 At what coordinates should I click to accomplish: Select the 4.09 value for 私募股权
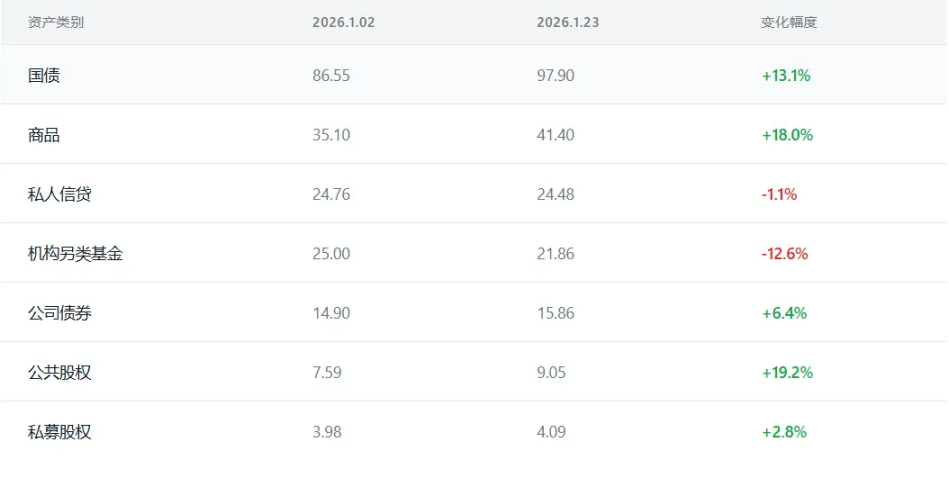552,432
